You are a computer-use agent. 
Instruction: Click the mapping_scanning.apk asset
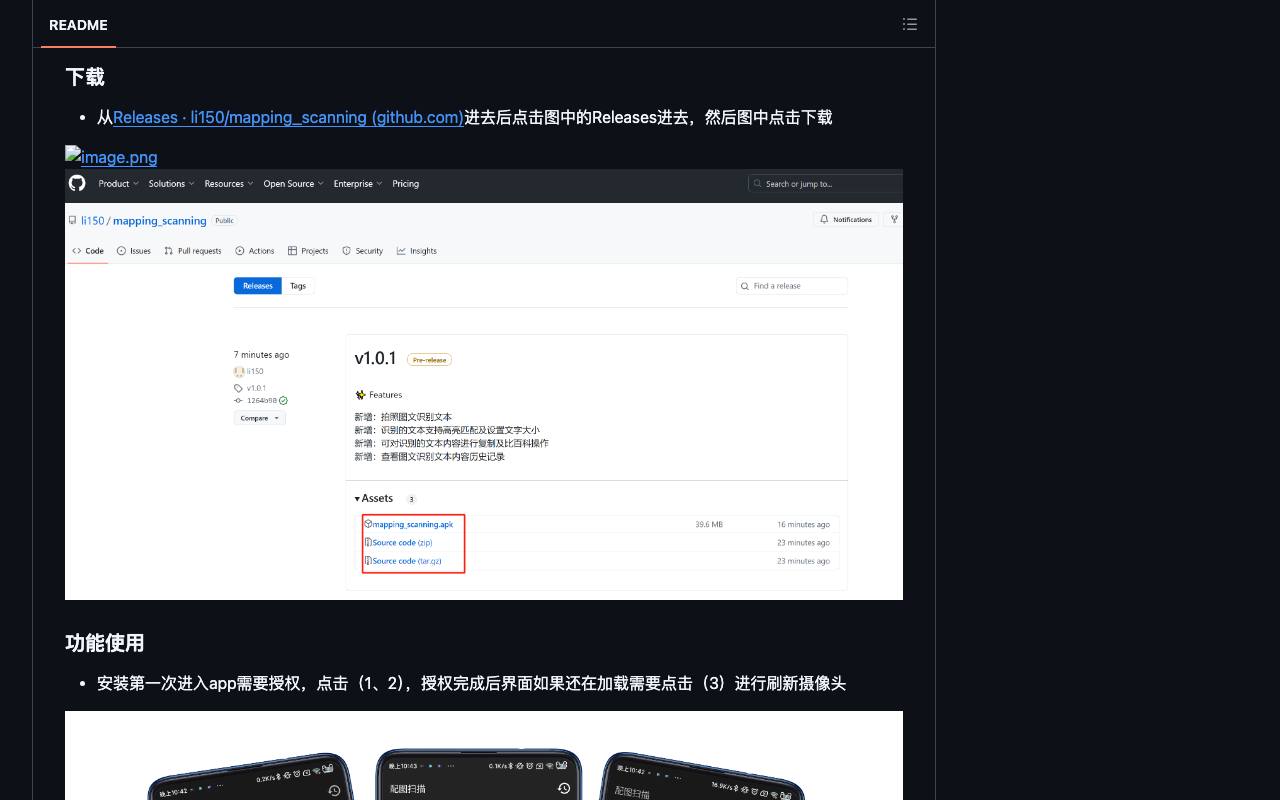(413, 524)
